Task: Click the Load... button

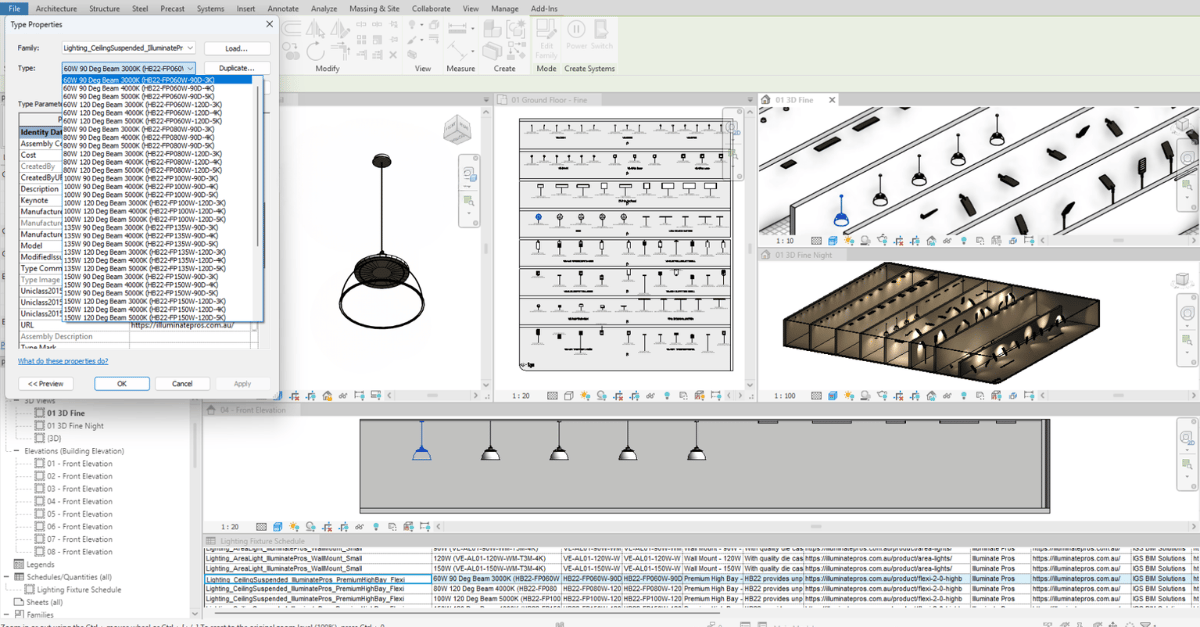Action: pyautogui.click(x=237, y=48)
